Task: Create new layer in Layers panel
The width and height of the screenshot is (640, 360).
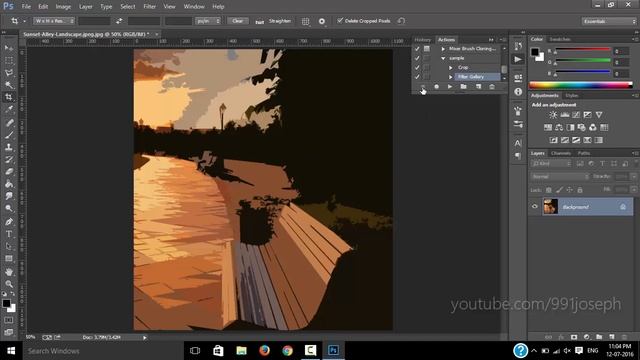Action: pos(611,337)
